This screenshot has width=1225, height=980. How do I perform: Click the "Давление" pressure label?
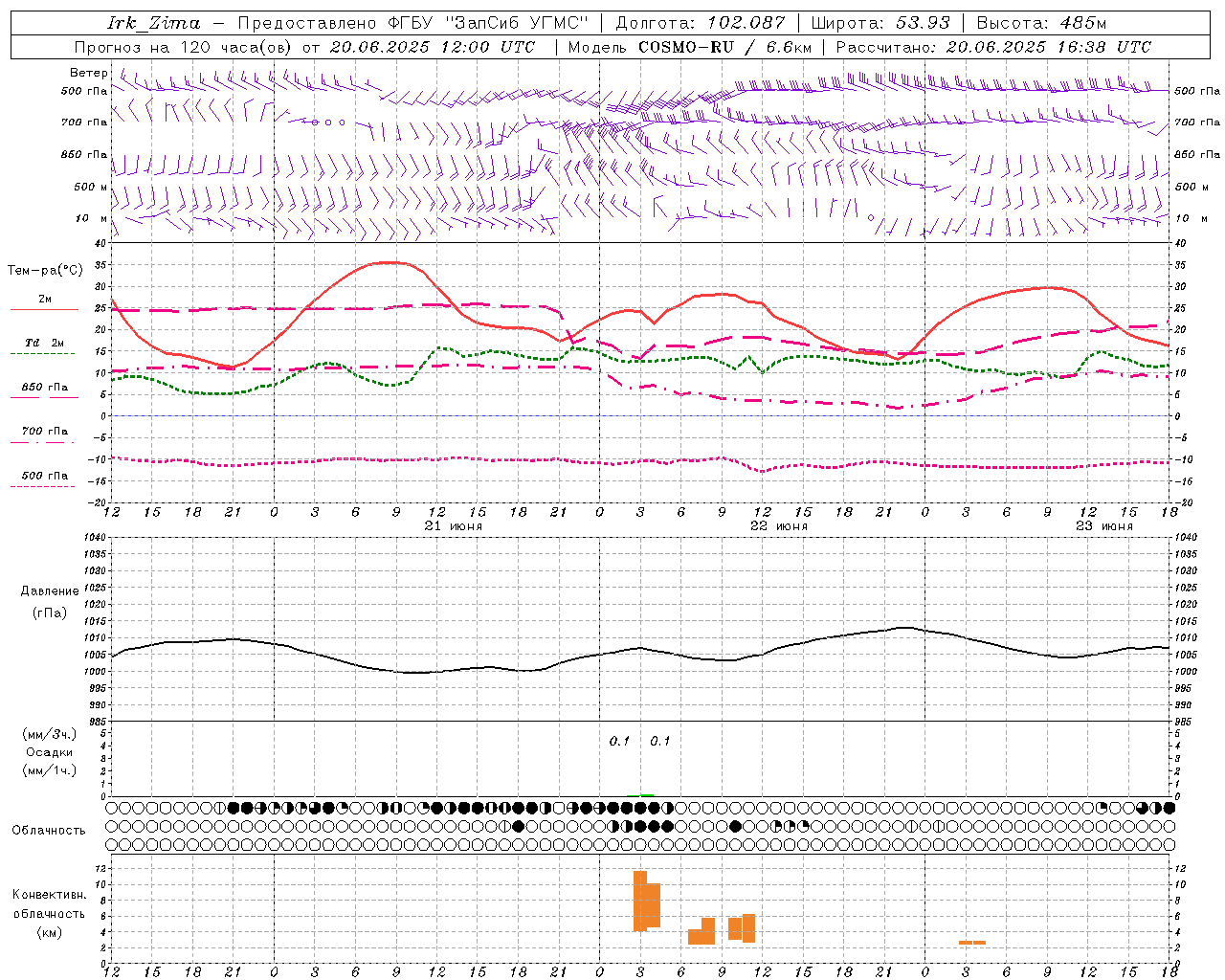click(x=49, y=591)
